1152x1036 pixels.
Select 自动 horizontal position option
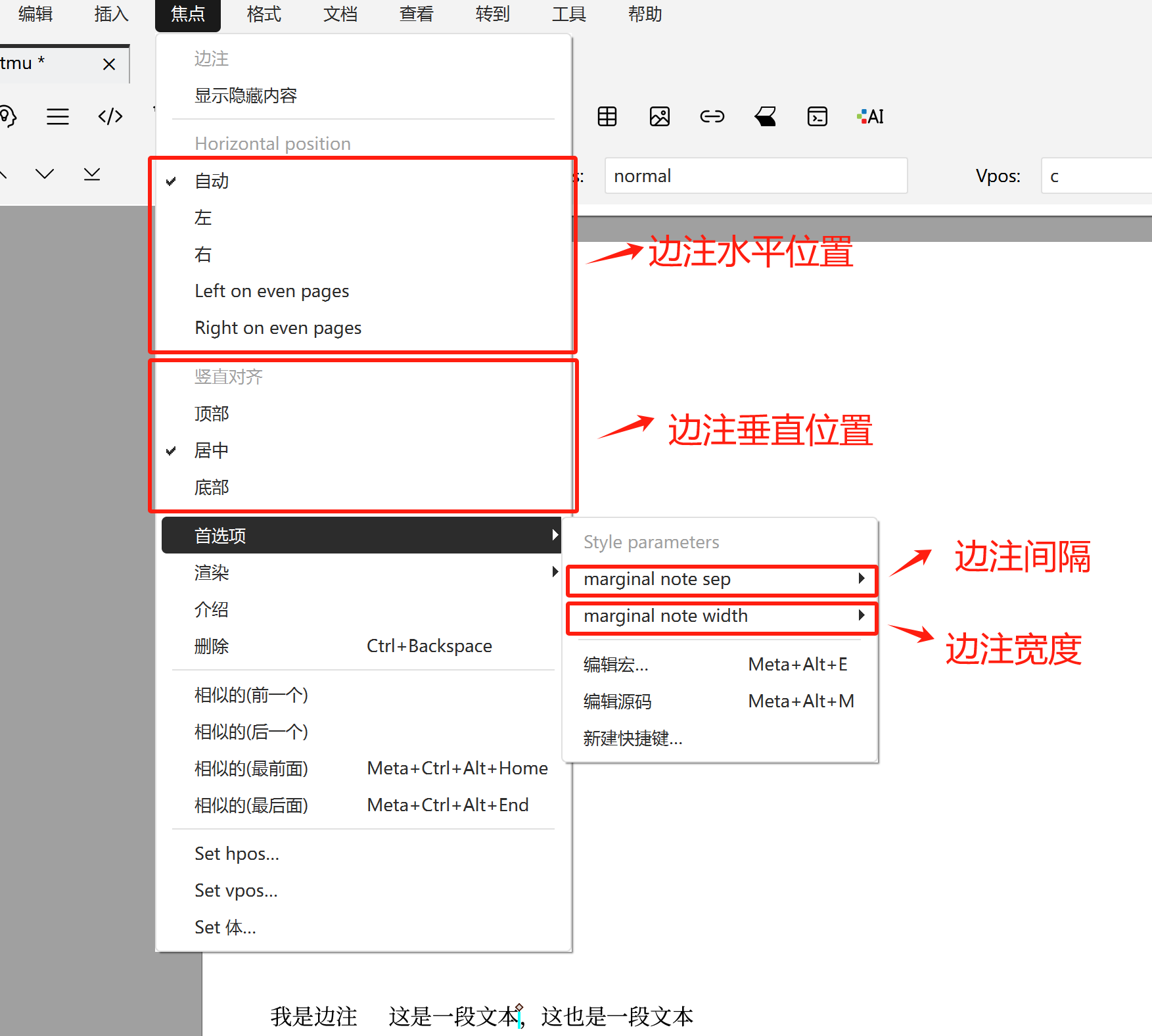tap(212, 181)
